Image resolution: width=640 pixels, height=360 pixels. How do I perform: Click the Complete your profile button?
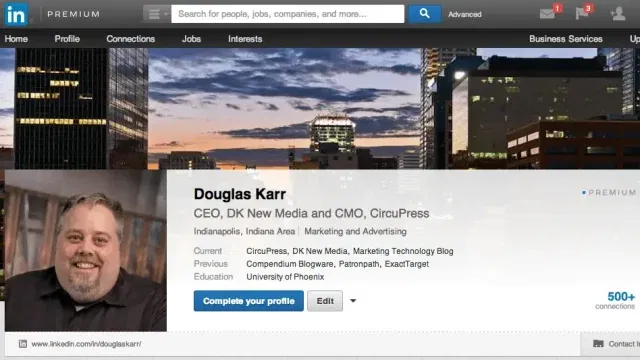point(249,301)
